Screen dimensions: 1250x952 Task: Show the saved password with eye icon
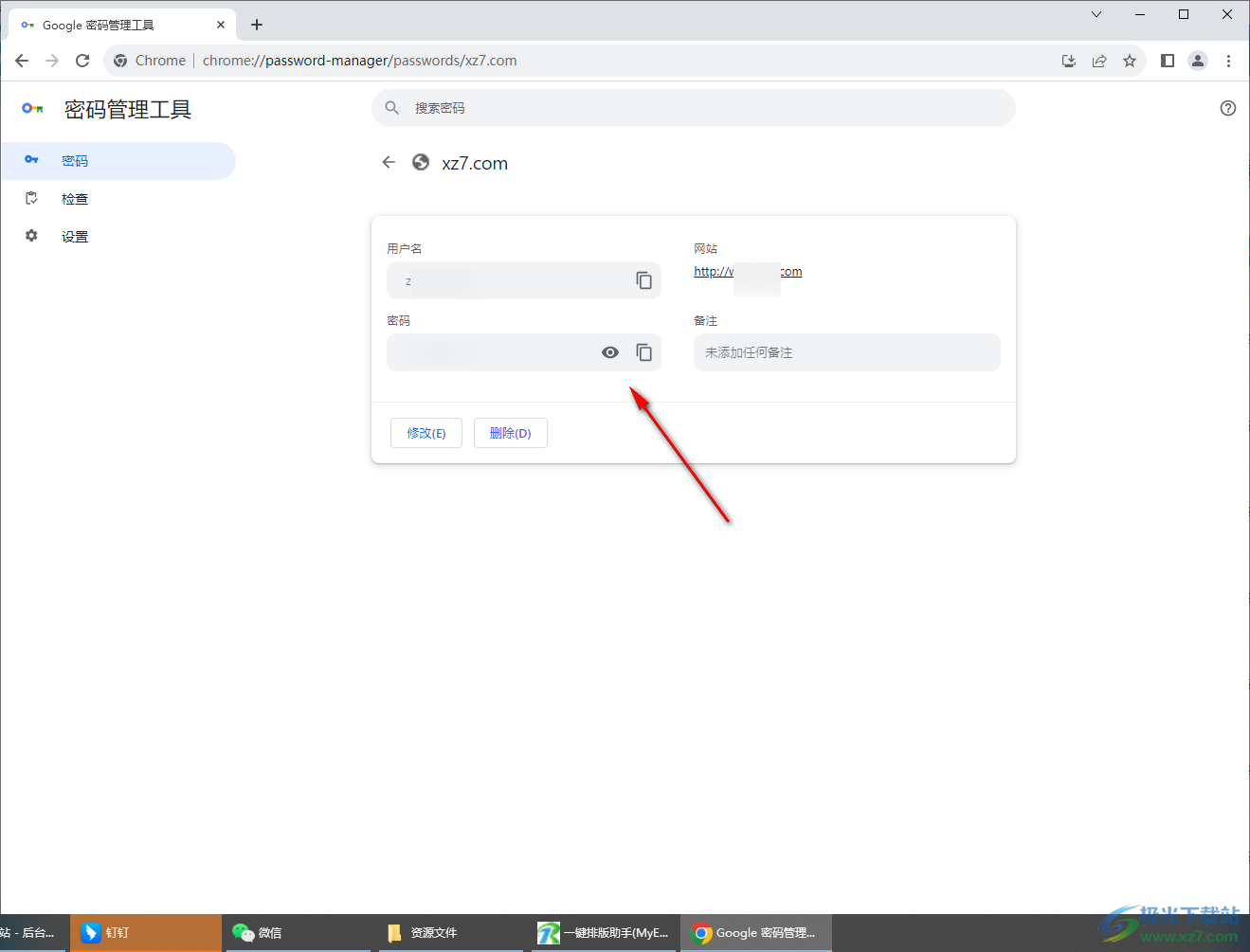point(610,352)
